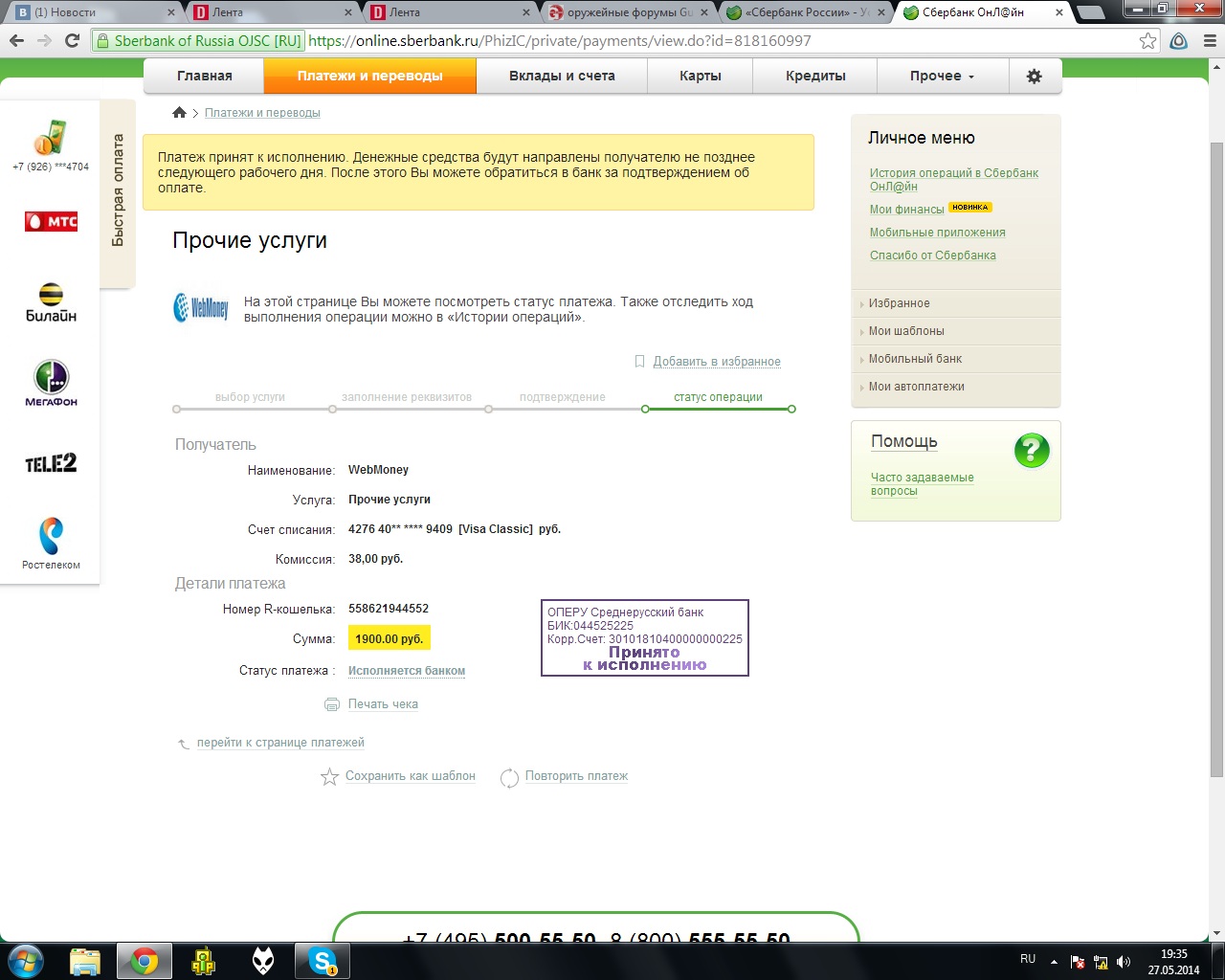Follow the Платежи и переводы breadcrumb link

[x=262, y=113]
